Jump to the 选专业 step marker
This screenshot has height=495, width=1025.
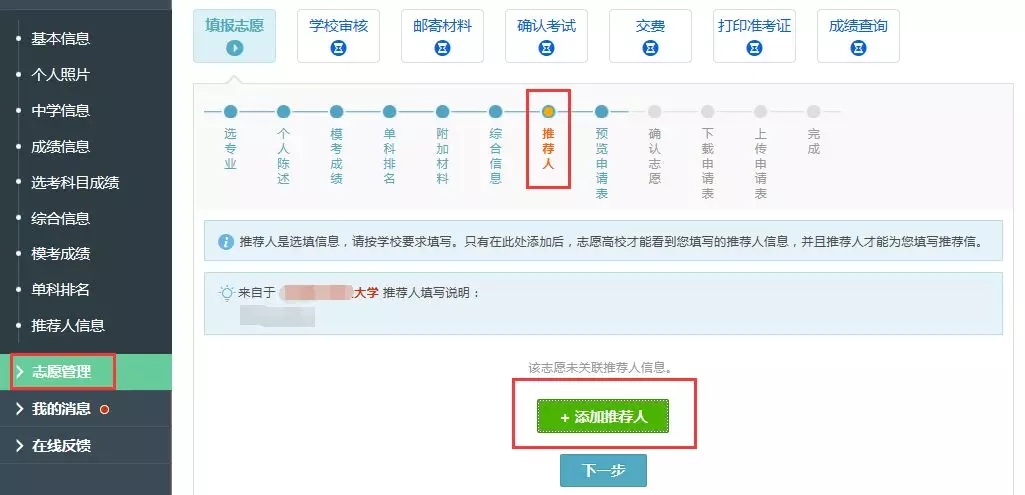point(231,112)
